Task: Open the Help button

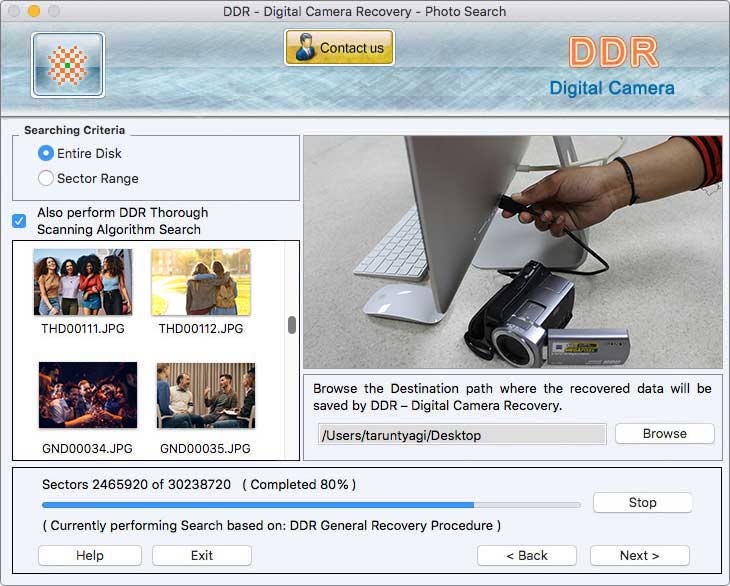Action: [x=90, y=555]
